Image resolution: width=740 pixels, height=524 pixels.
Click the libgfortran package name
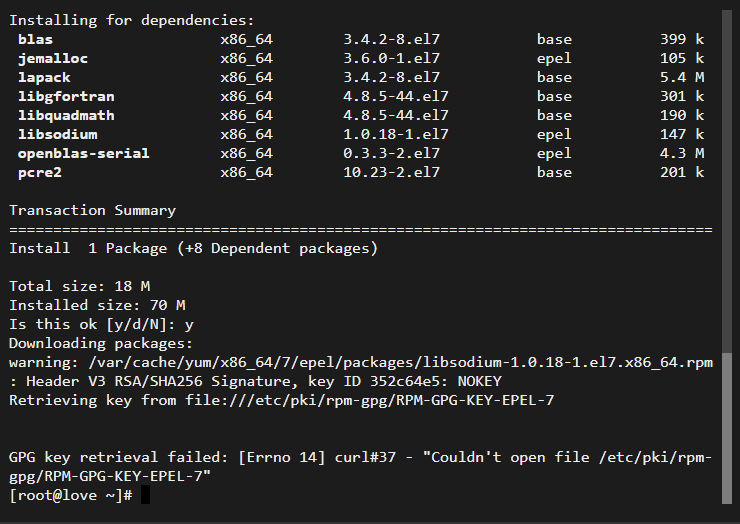pyautogui.click(x=66, y=96)
